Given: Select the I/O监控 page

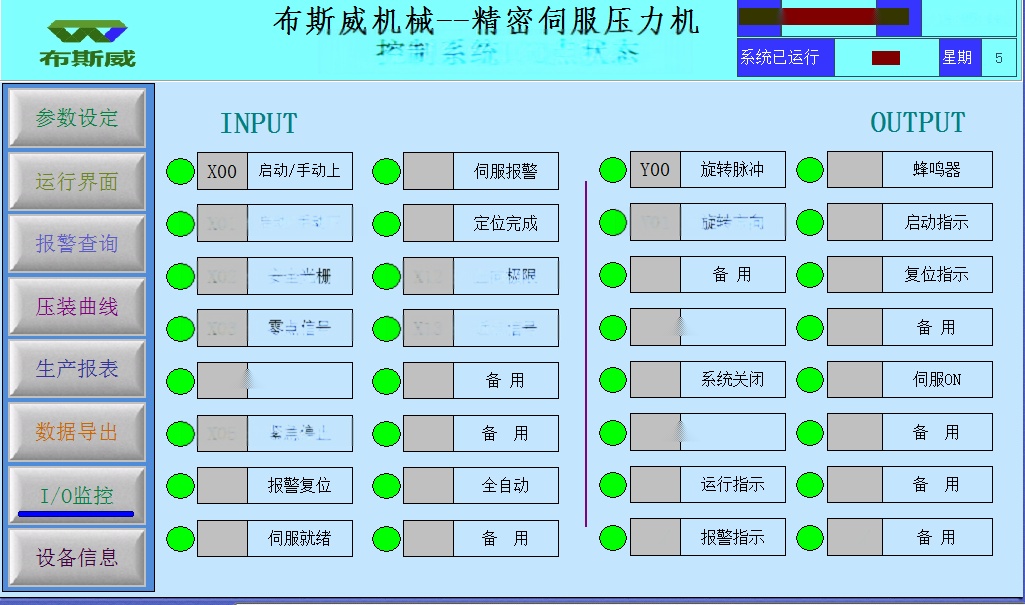Looking at the screenshot, I should 76,495.
